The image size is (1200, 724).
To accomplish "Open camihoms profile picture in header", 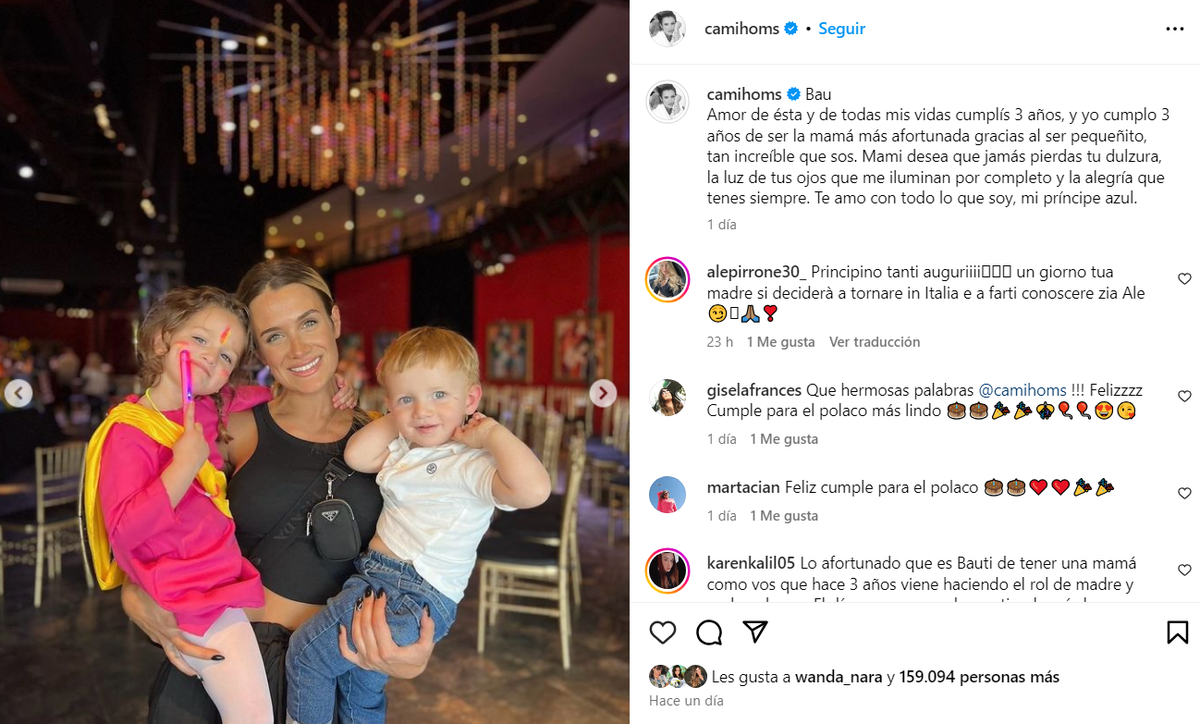I will 667,29.
